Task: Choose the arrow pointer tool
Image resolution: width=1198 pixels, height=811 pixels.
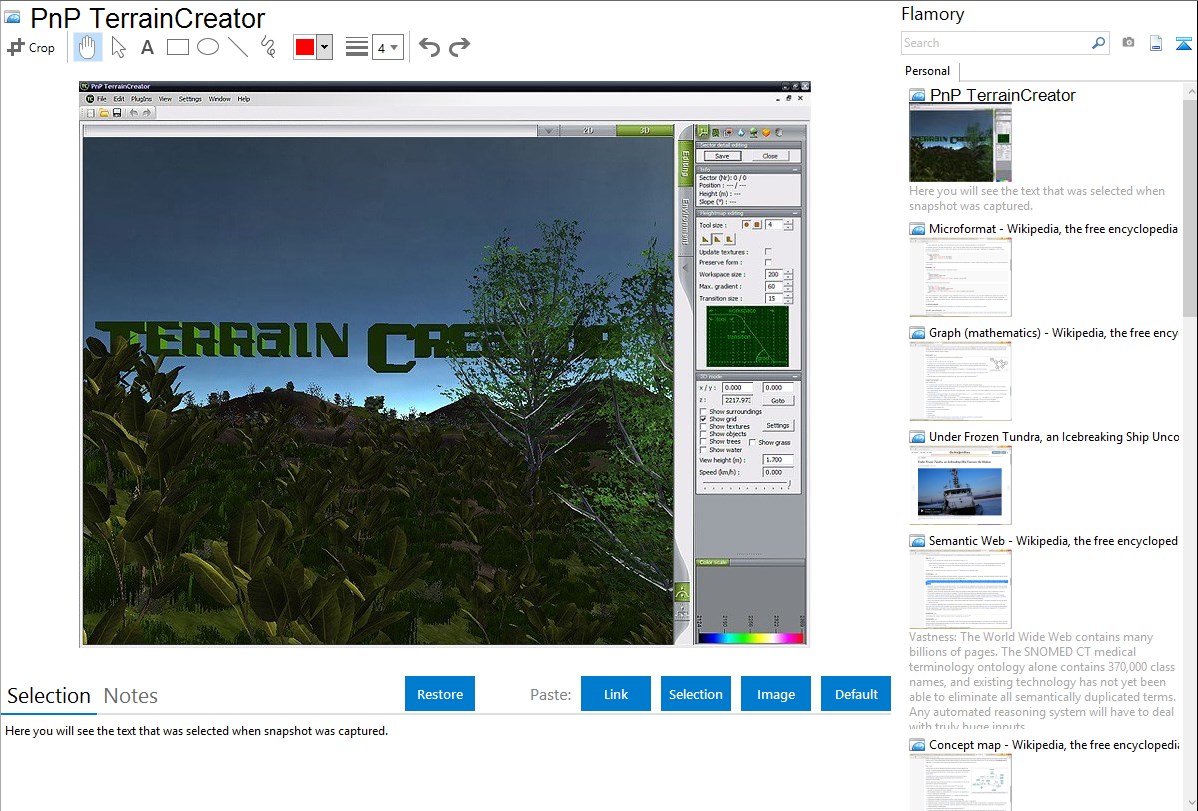Action: 118,47
